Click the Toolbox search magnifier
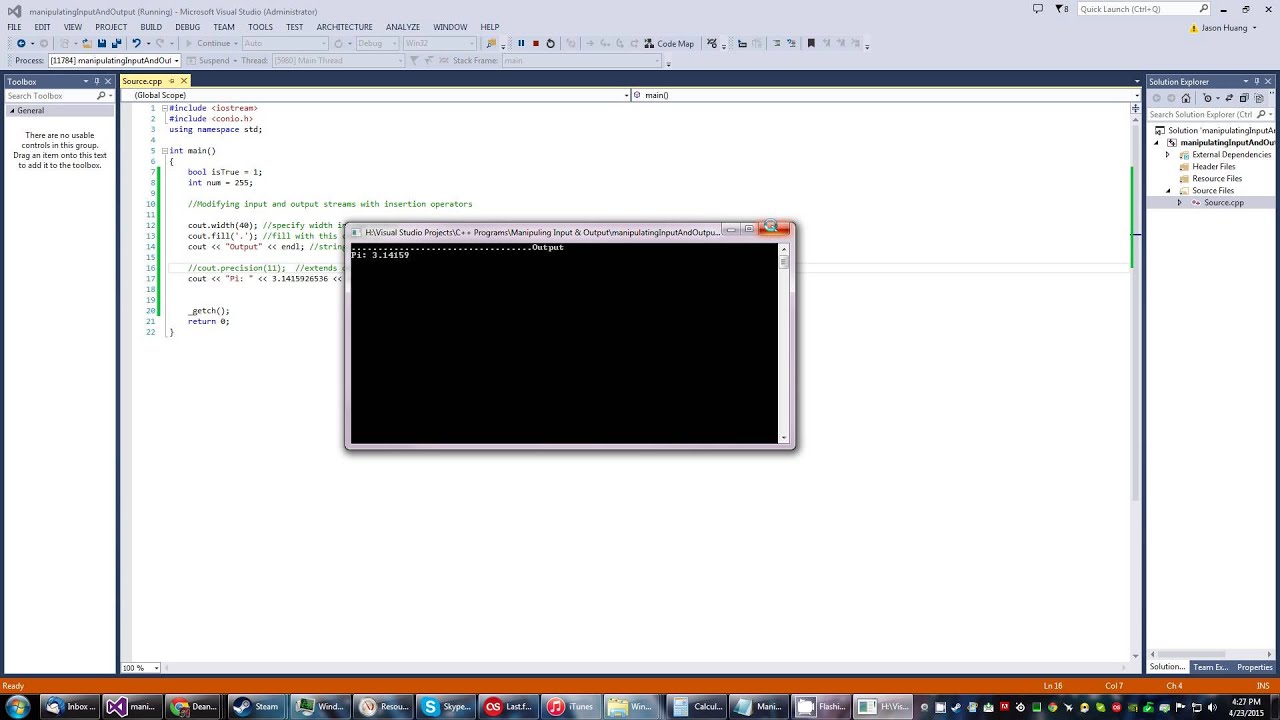This screenshot has width=1280, height=720. pos(101,96)
